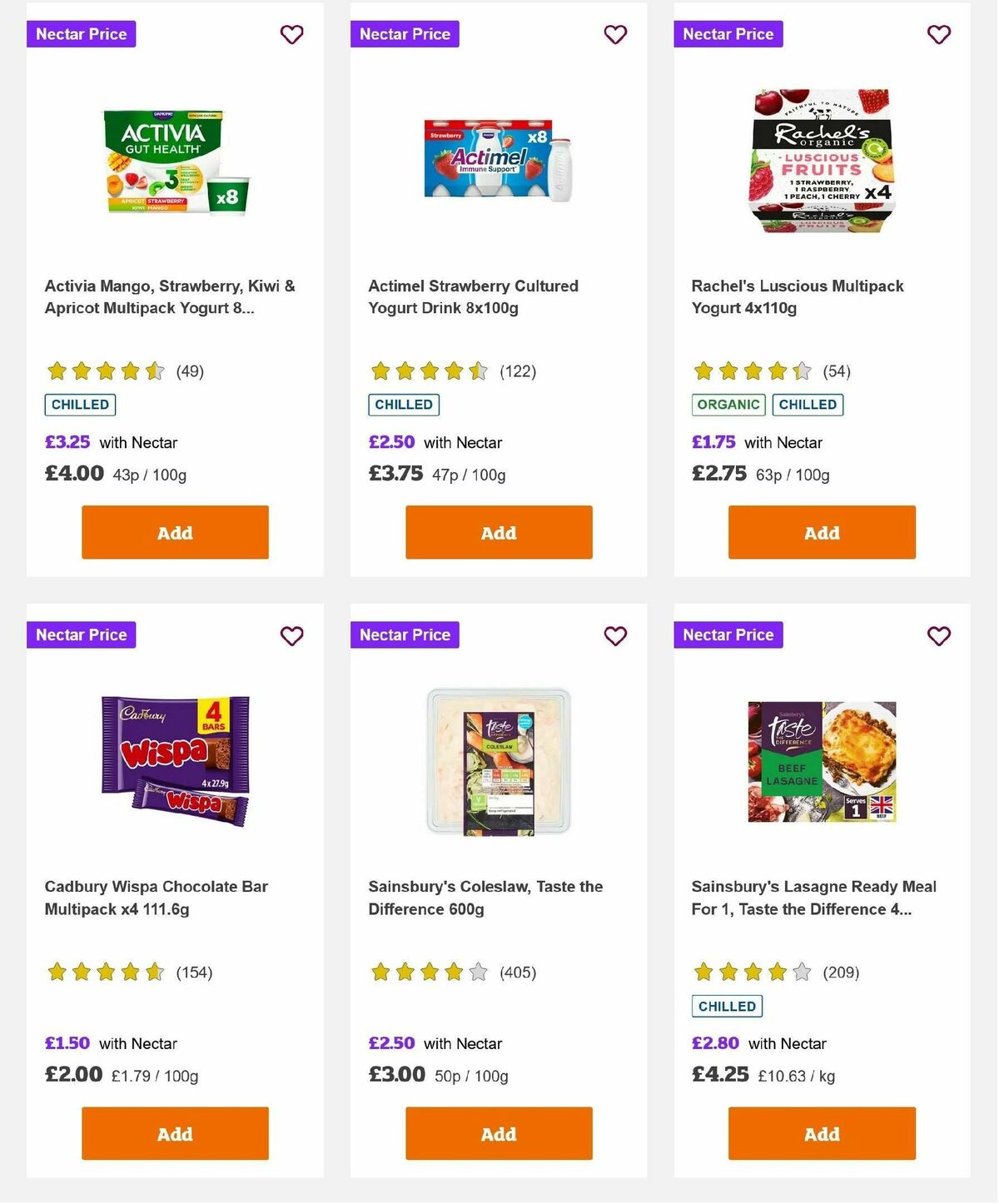Image resolution: width=999 pixels, height=1204 pixels.
Task: Add Cadbury Wispa multipack to basket
Action: pos(174,1133)
